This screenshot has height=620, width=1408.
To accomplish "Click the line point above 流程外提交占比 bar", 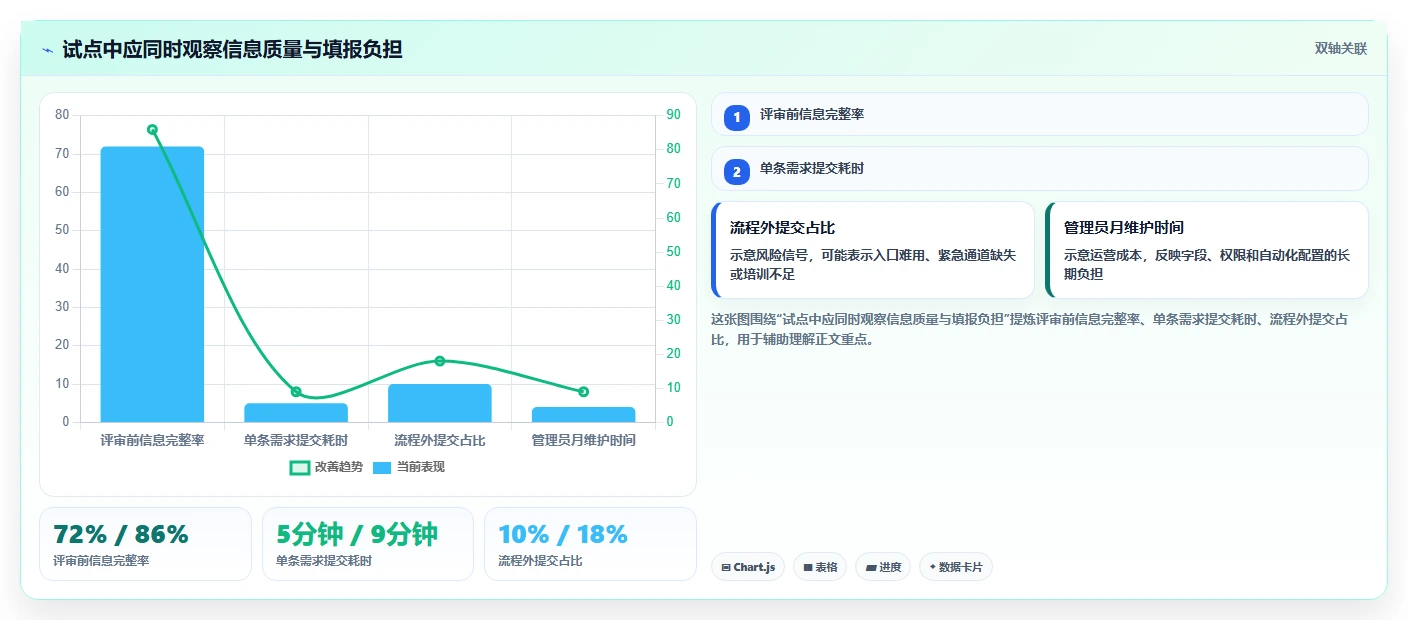I will [x=440, y=361].
